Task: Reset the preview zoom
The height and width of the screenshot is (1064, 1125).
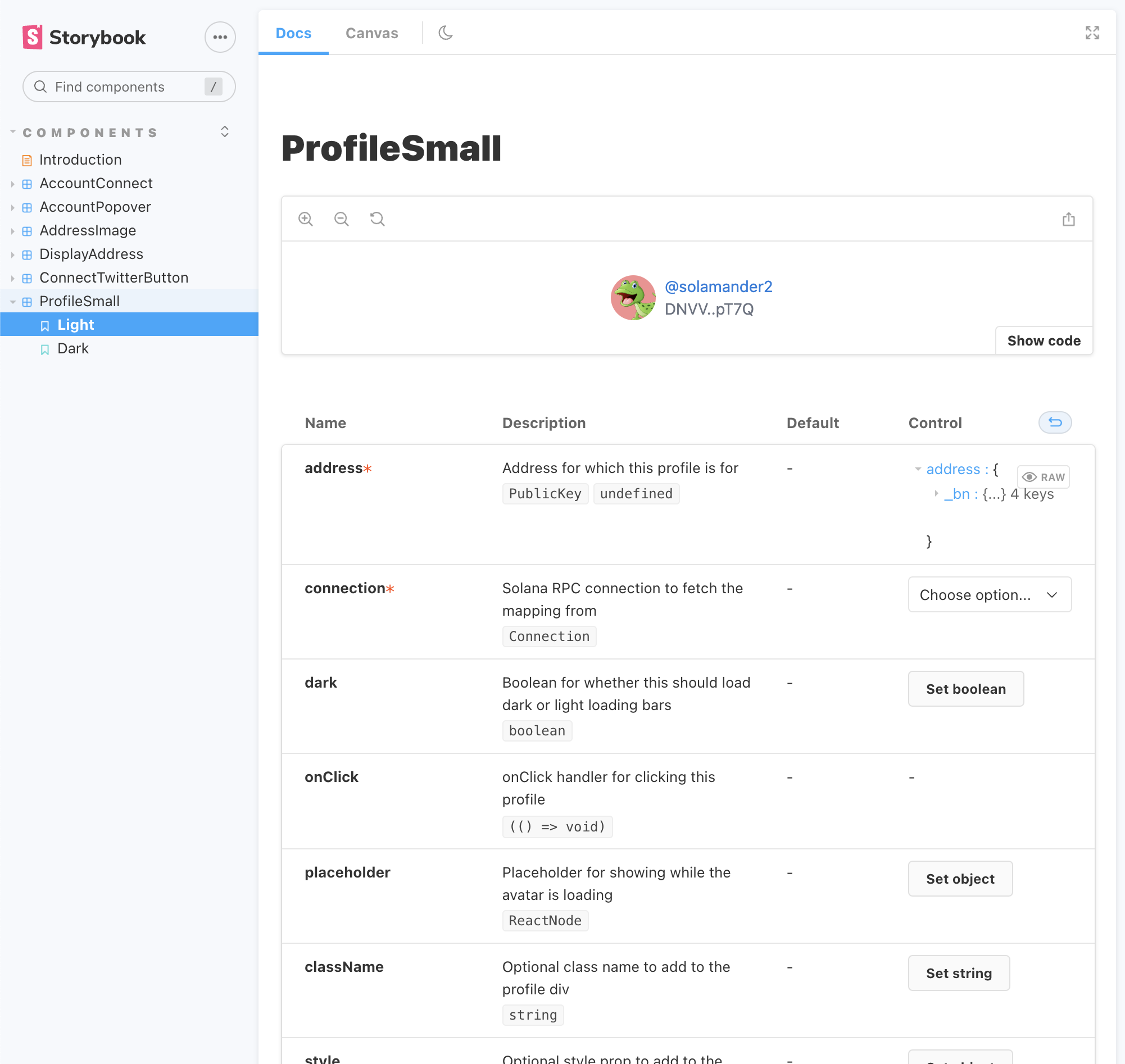Action: 377,219
